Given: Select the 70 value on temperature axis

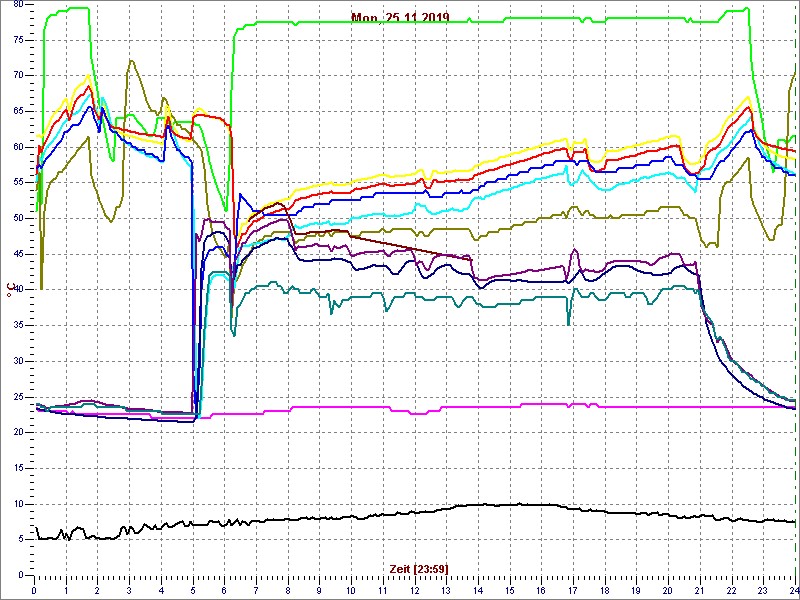Looking at the screenshot, I should (18, 76).
